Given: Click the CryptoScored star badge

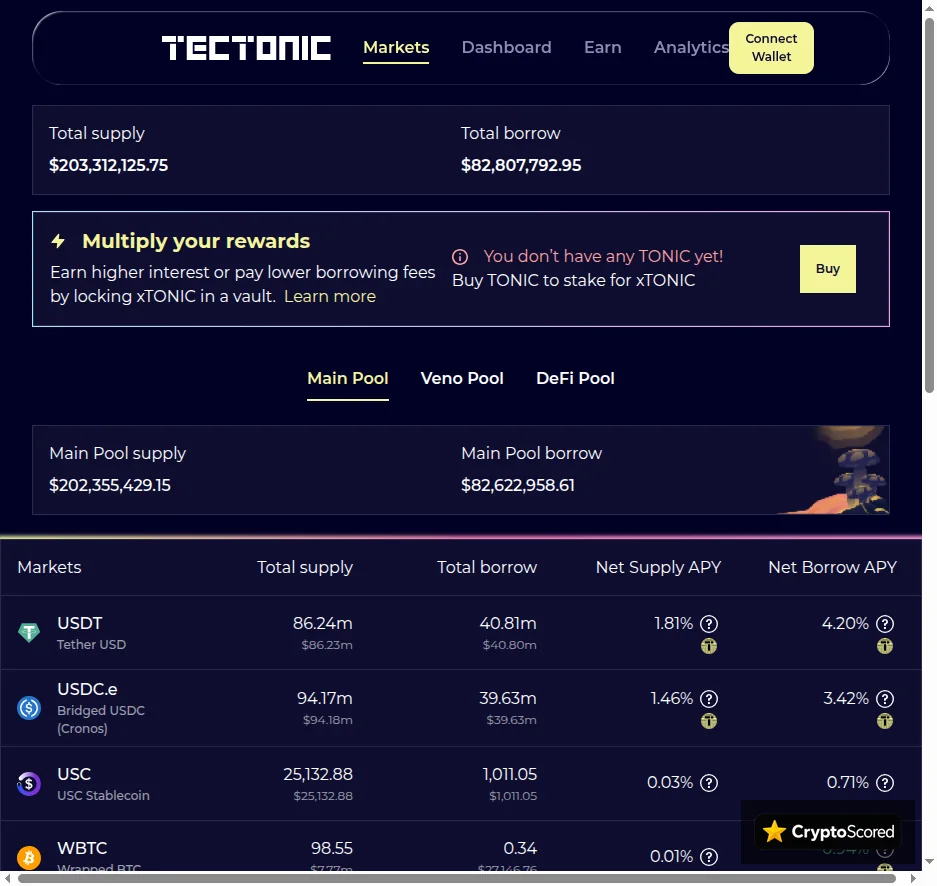Looking at the screenshot, I should pos(828,832).
